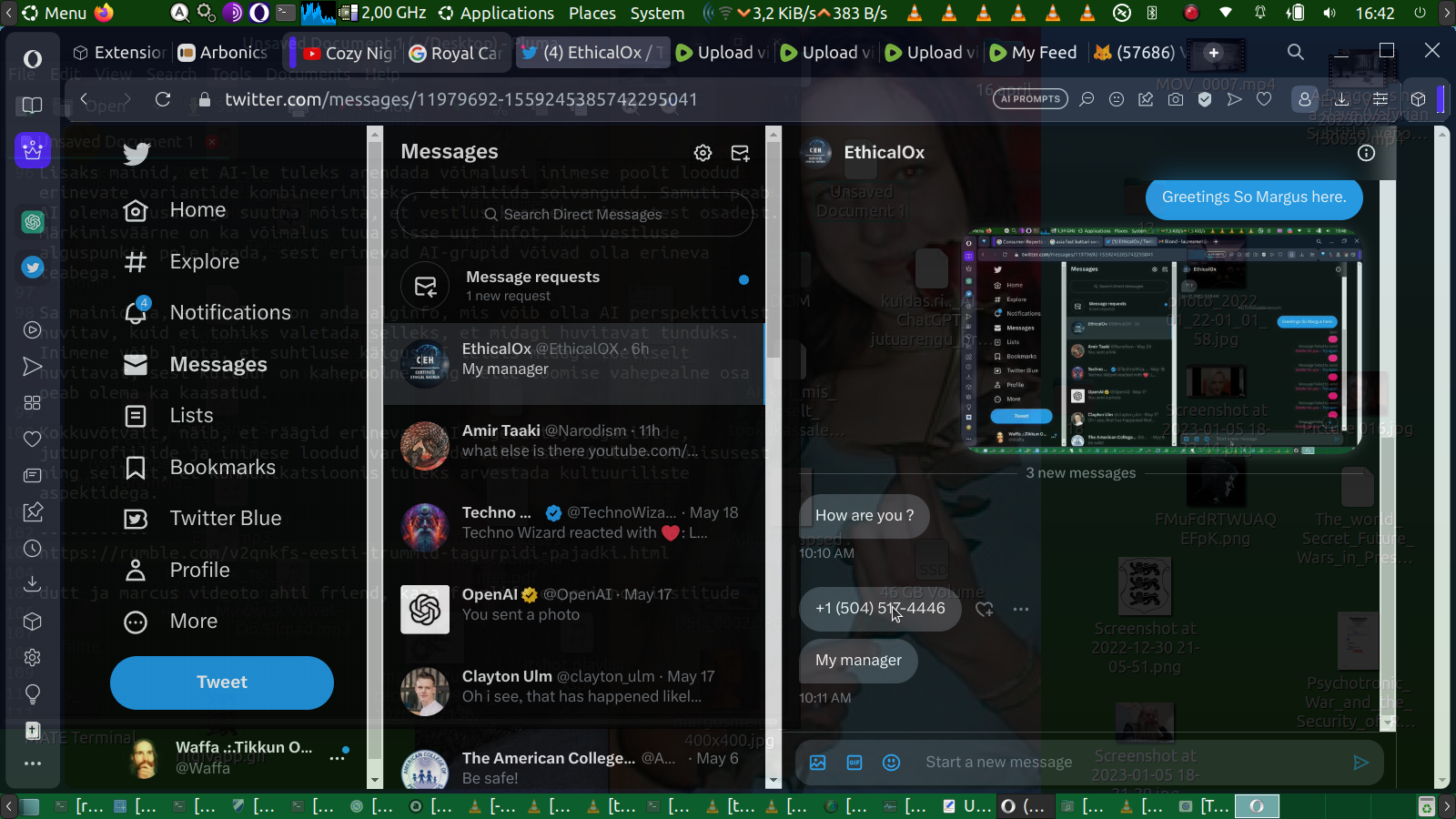Screen dimensions: 1456x819
Task: Open the system volume control
Action: (1330, 13)
